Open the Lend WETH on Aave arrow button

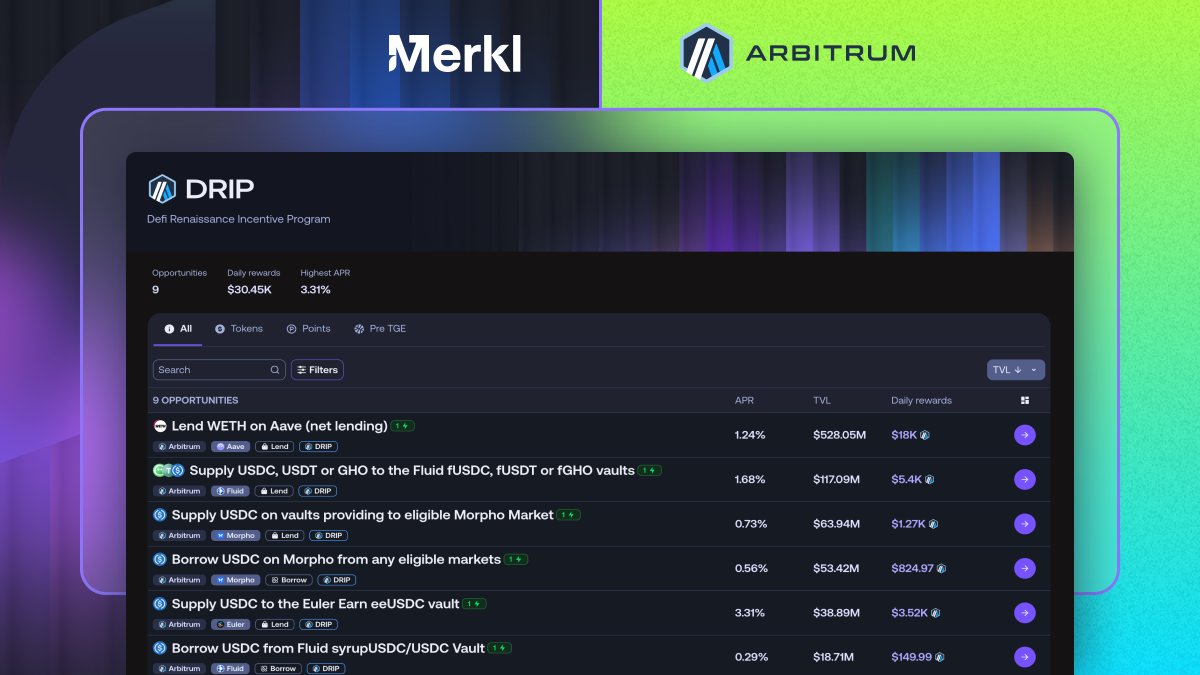tap(1025, 435)
